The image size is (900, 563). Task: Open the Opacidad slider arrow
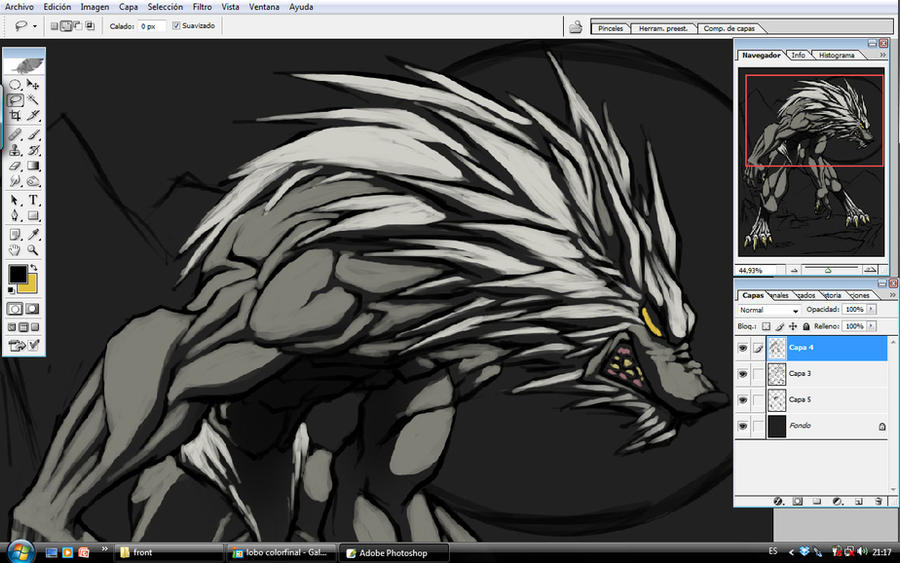(x=871, y=309)
